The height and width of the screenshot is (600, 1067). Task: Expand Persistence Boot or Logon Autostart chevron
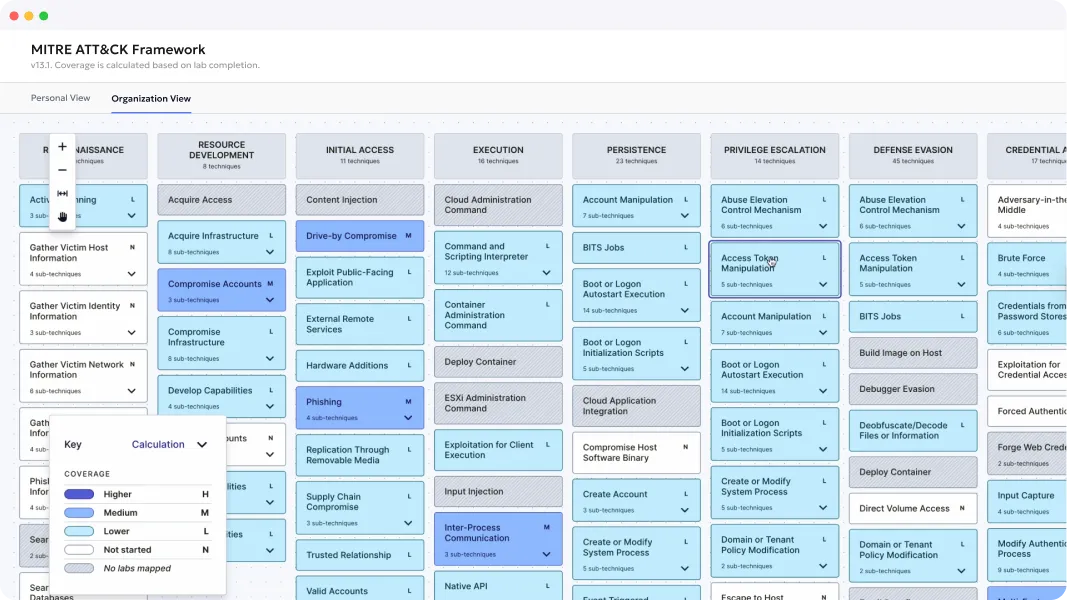(685, 310)
